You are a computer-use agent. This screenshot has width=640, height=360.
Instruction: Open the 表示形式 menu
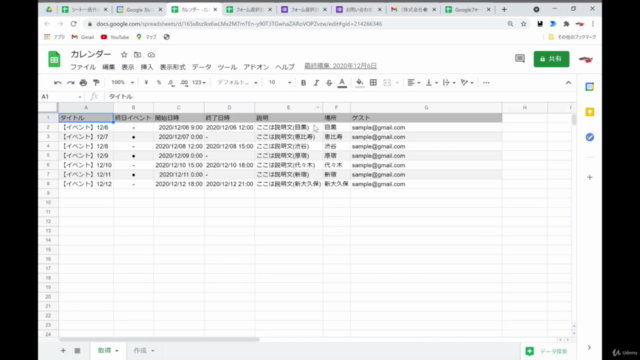172,67
